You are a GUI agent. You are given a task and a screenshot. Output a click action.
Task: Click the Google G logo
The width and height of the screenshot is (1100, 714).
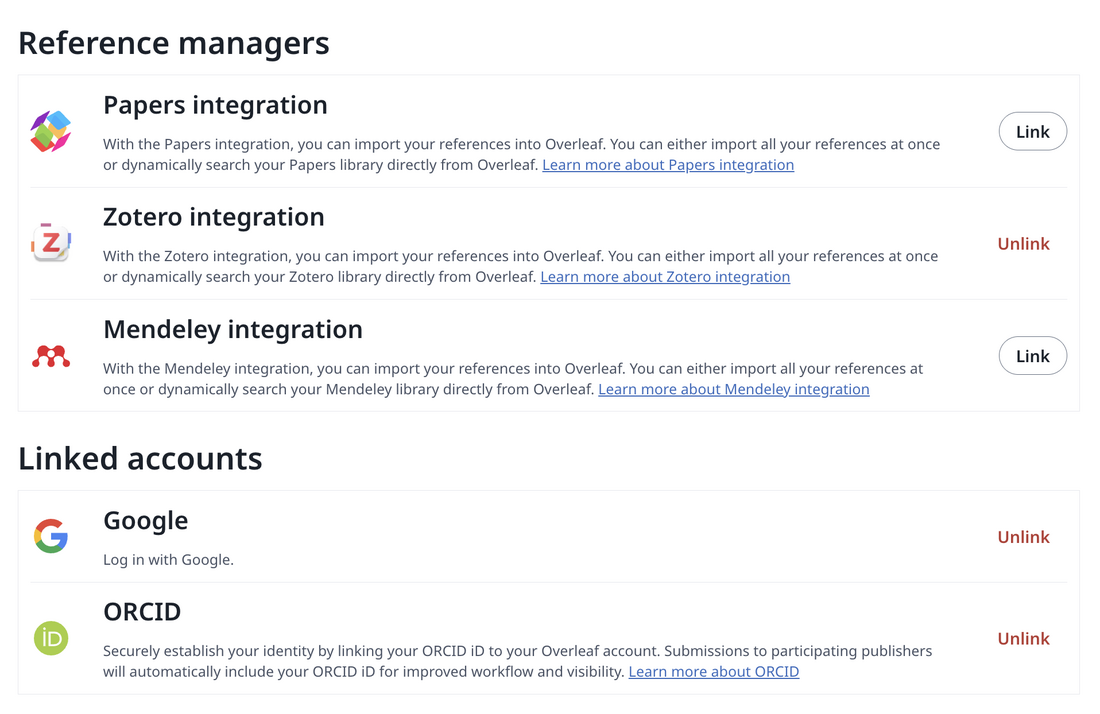coord(51,537)
